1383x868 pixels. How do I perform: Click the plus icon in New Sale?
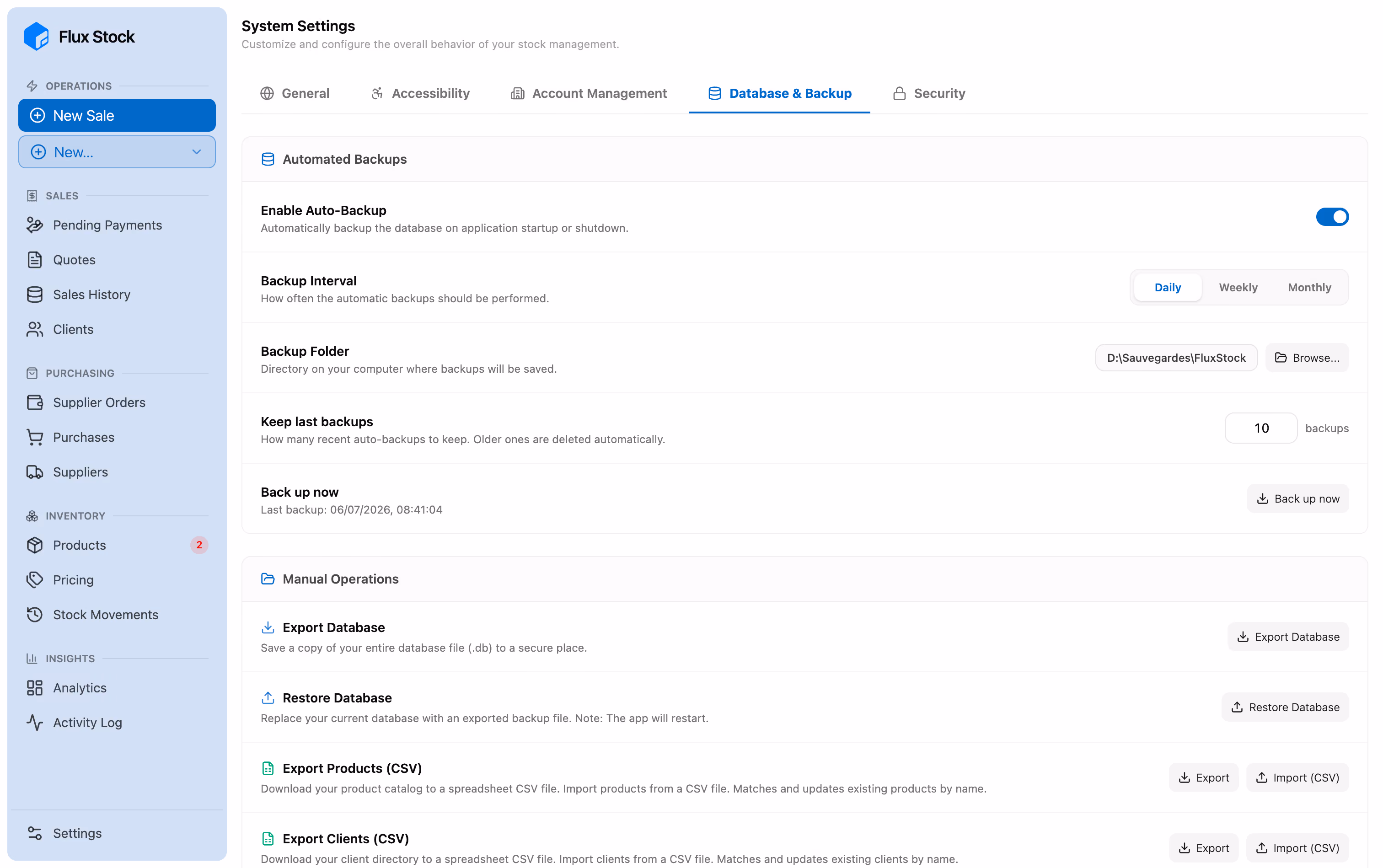(x=38, y=115)
